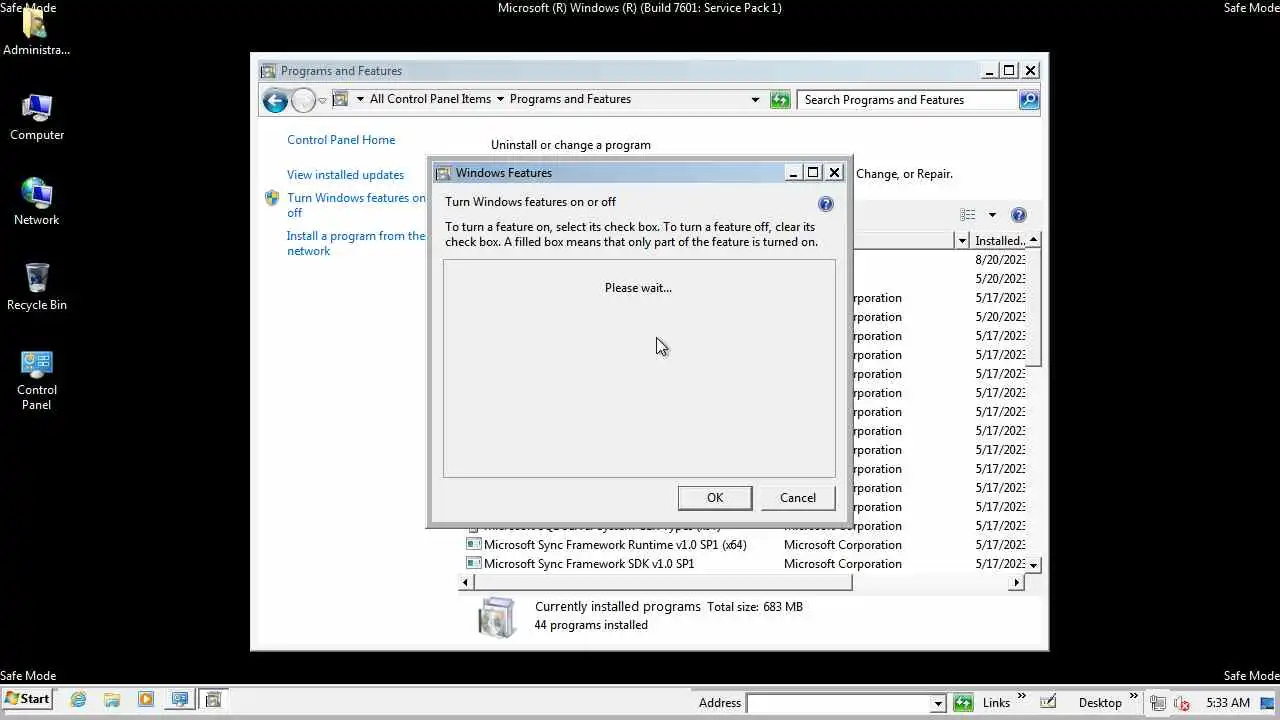Click Turn Windows features on or off link

(x=356, y=205)
